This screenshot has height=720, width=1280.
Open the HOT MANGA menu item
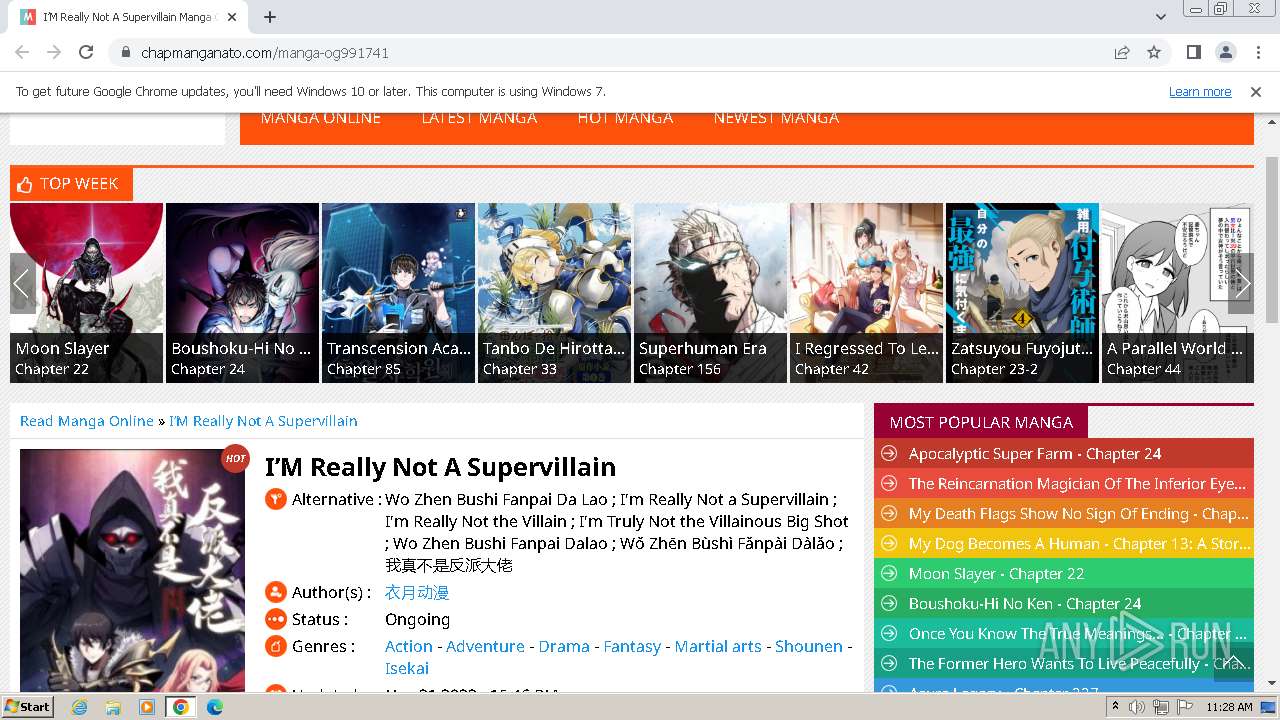pyautogui.click(x=625, y=118)
